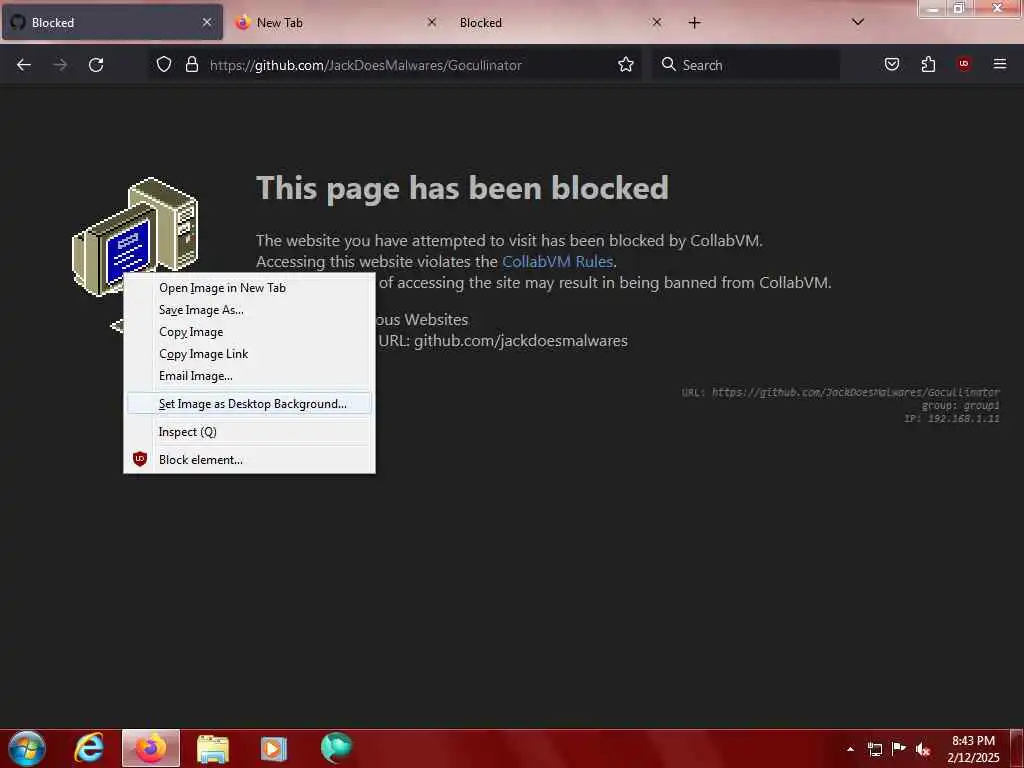Select Inspect (Q) menu entry

pyautogui.click(x=249, y=432)
